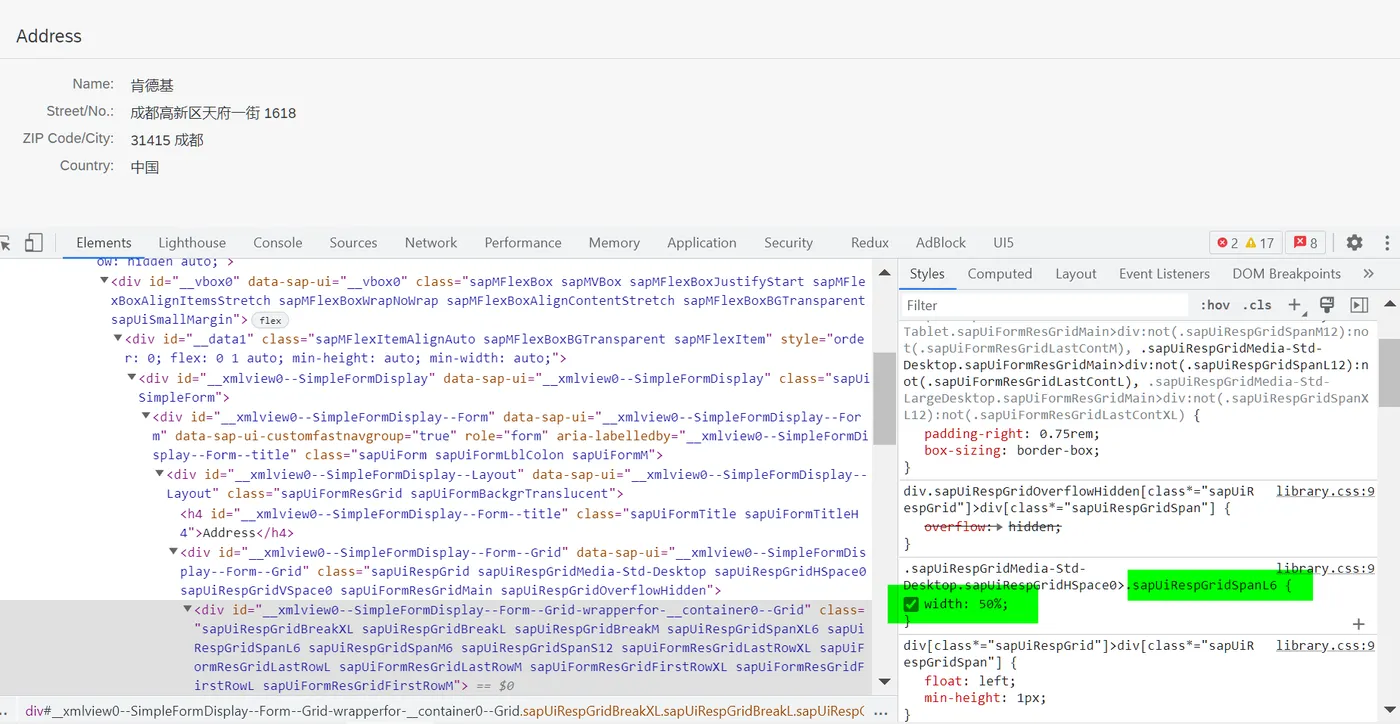Toggle the width: 50% declaration checkbox
Screen dimensions: 1400x724
click(910, 604)
